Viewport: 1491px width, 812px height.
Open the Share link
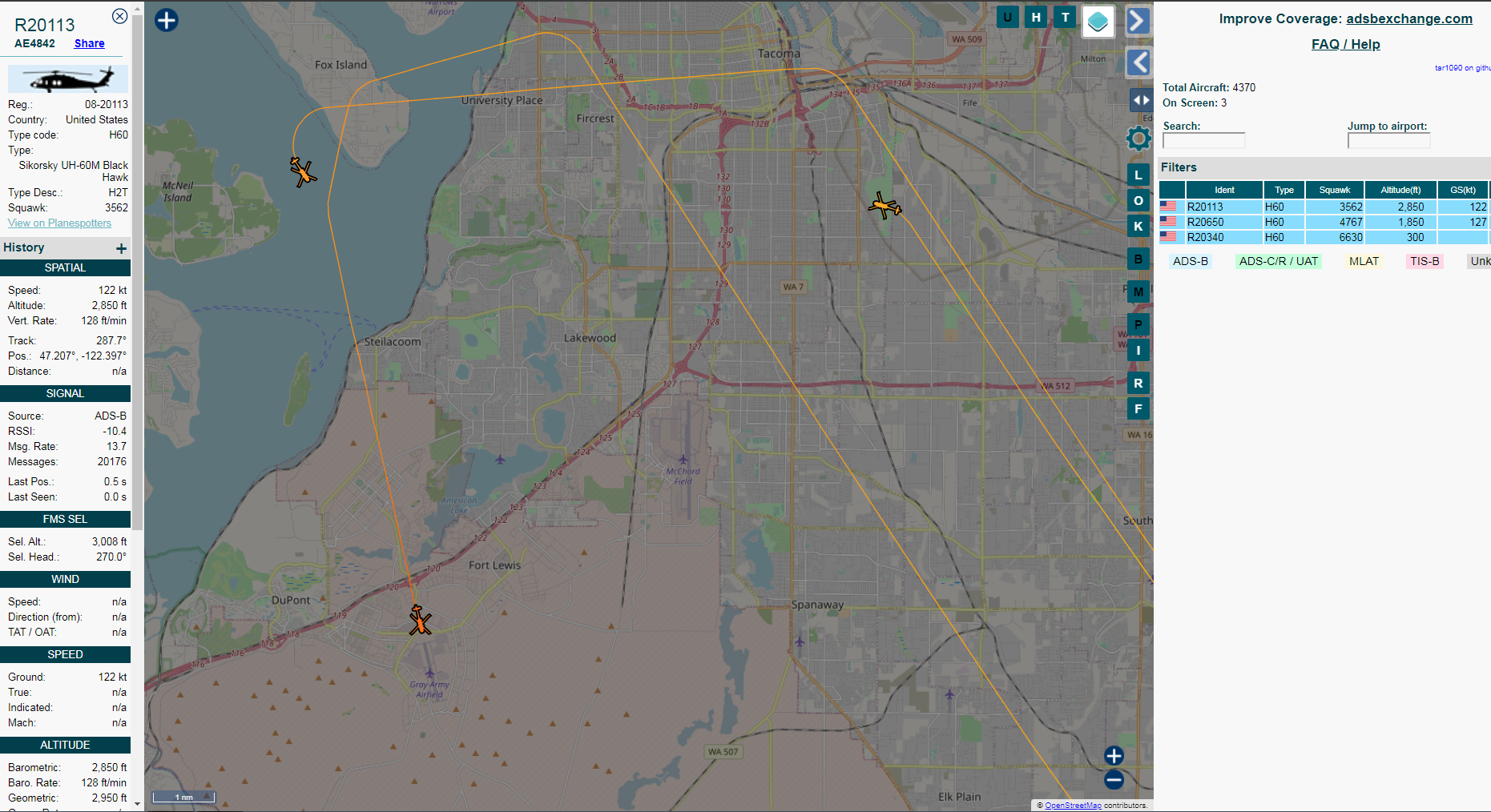click(90, 43)
